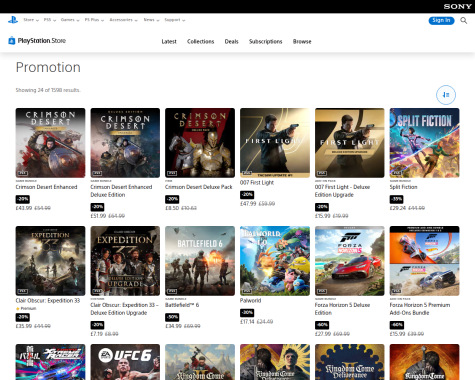
Task: Click the PlayStation Store bag icon
Action: pyautogui.click(x=12, y=41)
